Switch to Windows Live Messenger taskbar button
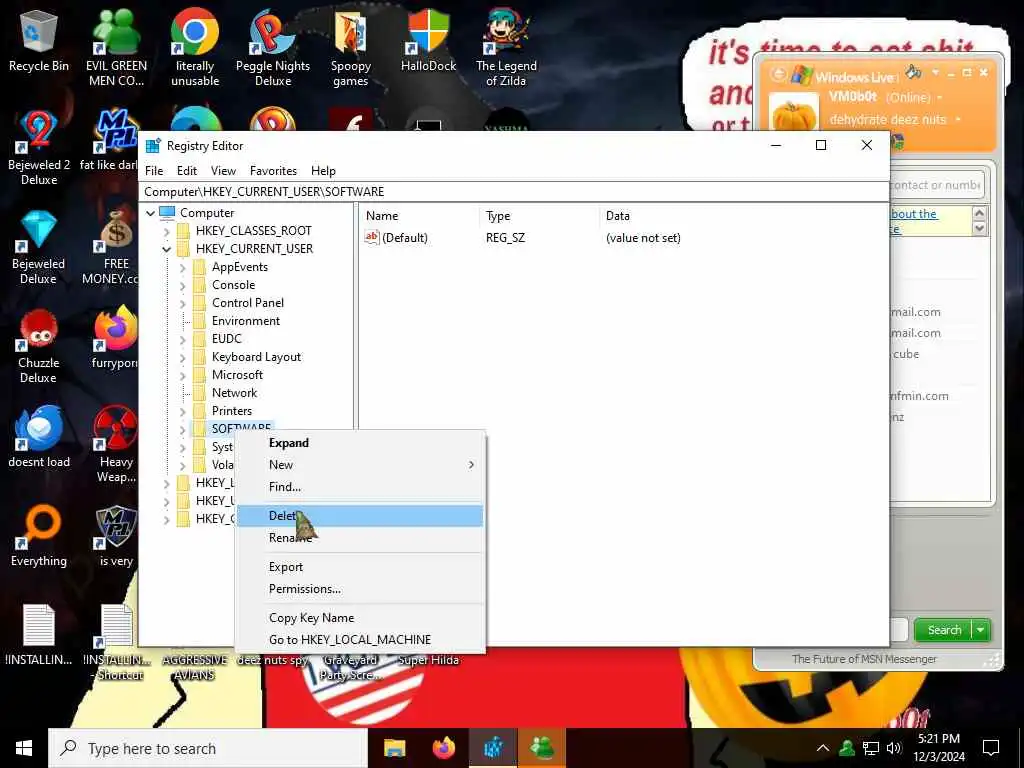Viewport: 1024px width, 768px height. pos(542,748)
